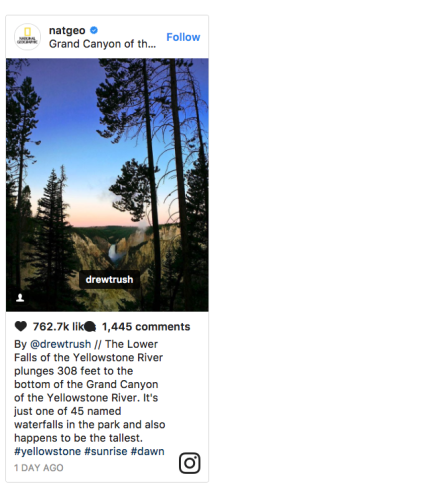Open the #yellowstone hashtag

click(47, 451)
